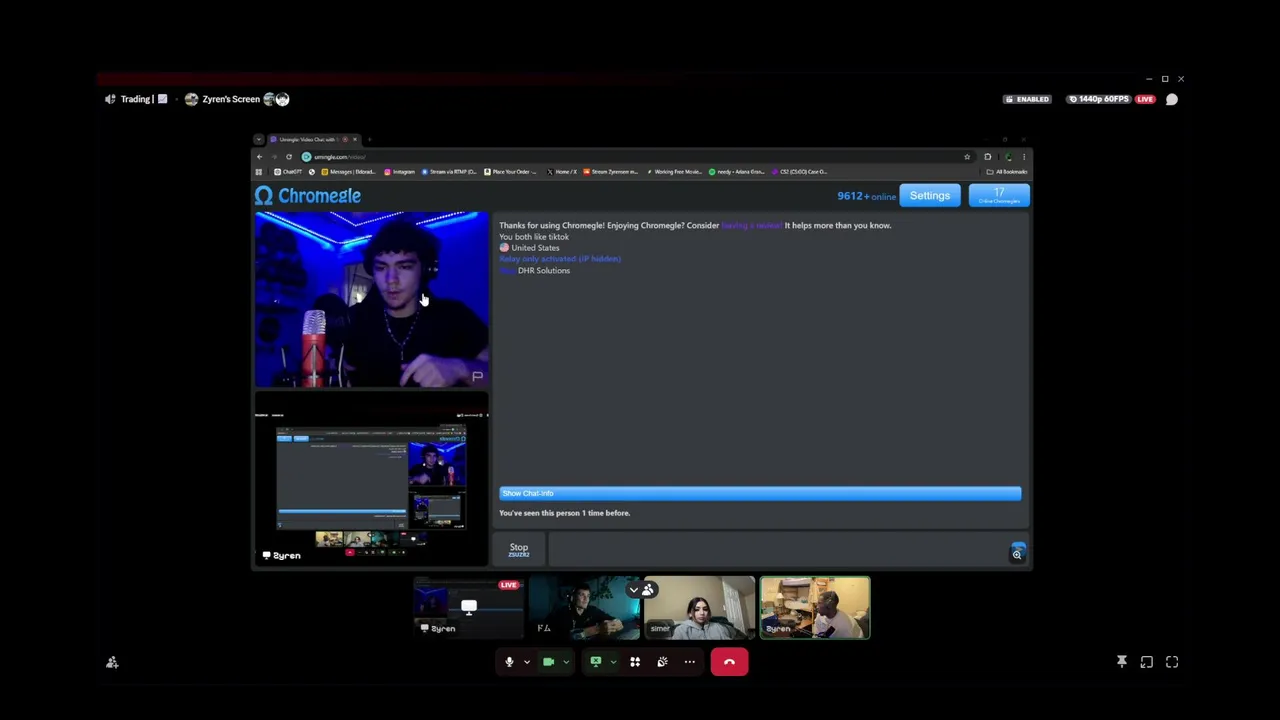The height and width of the screenshot is (720, 1280).
Task: Click the Chrome apps grid icon
Action: 259,172
